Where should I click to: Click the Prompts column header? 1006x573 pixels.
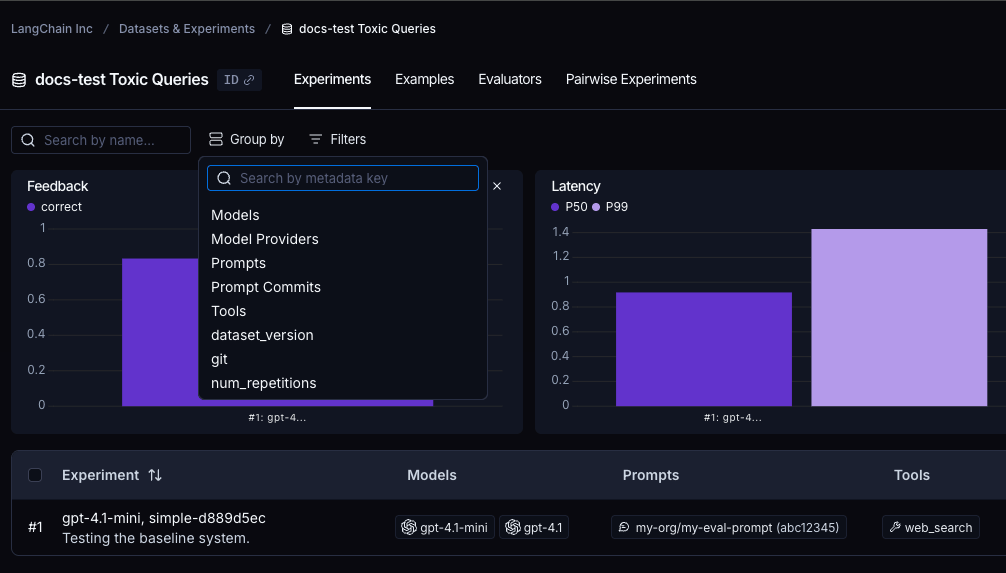pyautogui.click(x=651, y=475)
